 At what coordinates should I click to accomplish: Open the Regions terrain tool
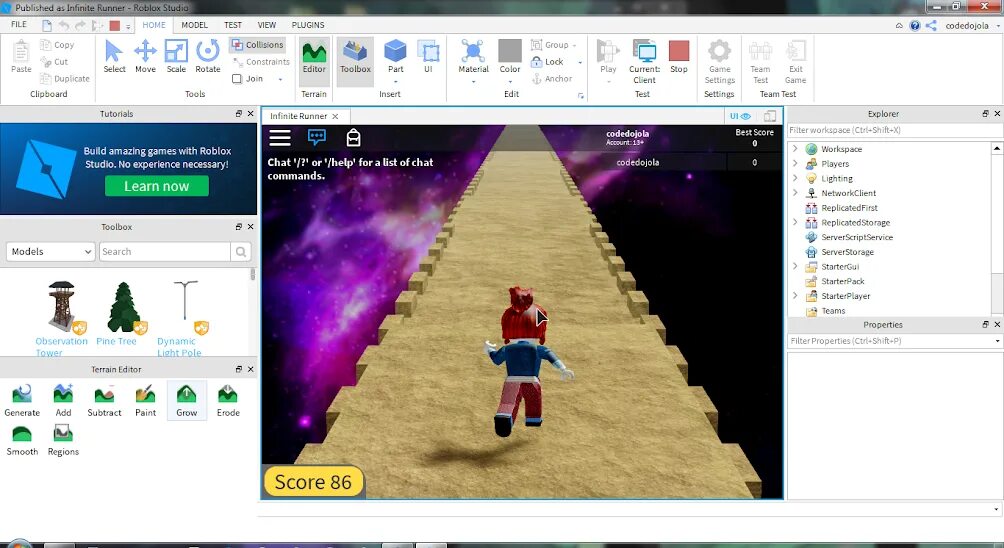point(63,440)
